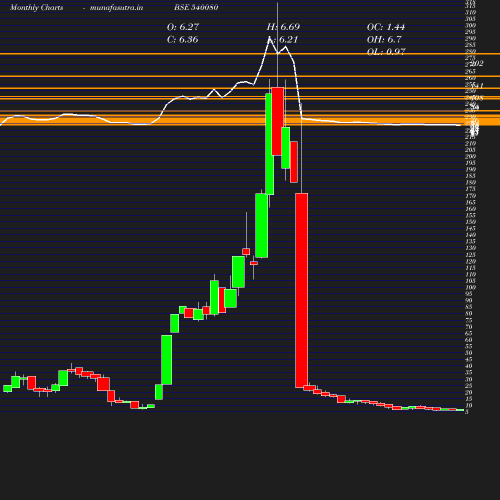This screenshot has width=500, height=500.
Task: Click the "BSE 540080" ticker label
Action: 196,8
